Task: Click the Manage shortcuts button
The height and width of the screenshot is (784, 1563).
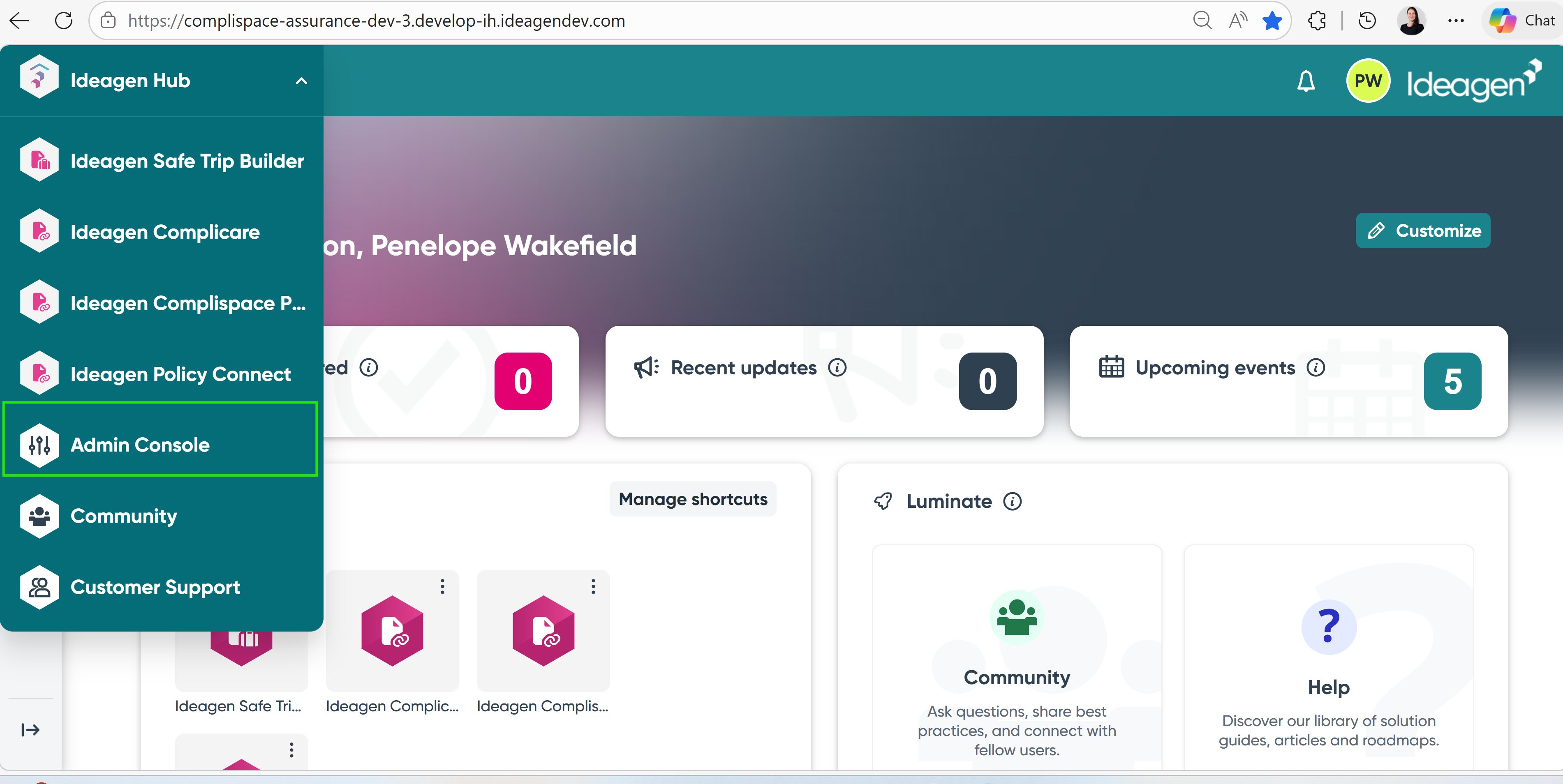Action: [693, 499]
